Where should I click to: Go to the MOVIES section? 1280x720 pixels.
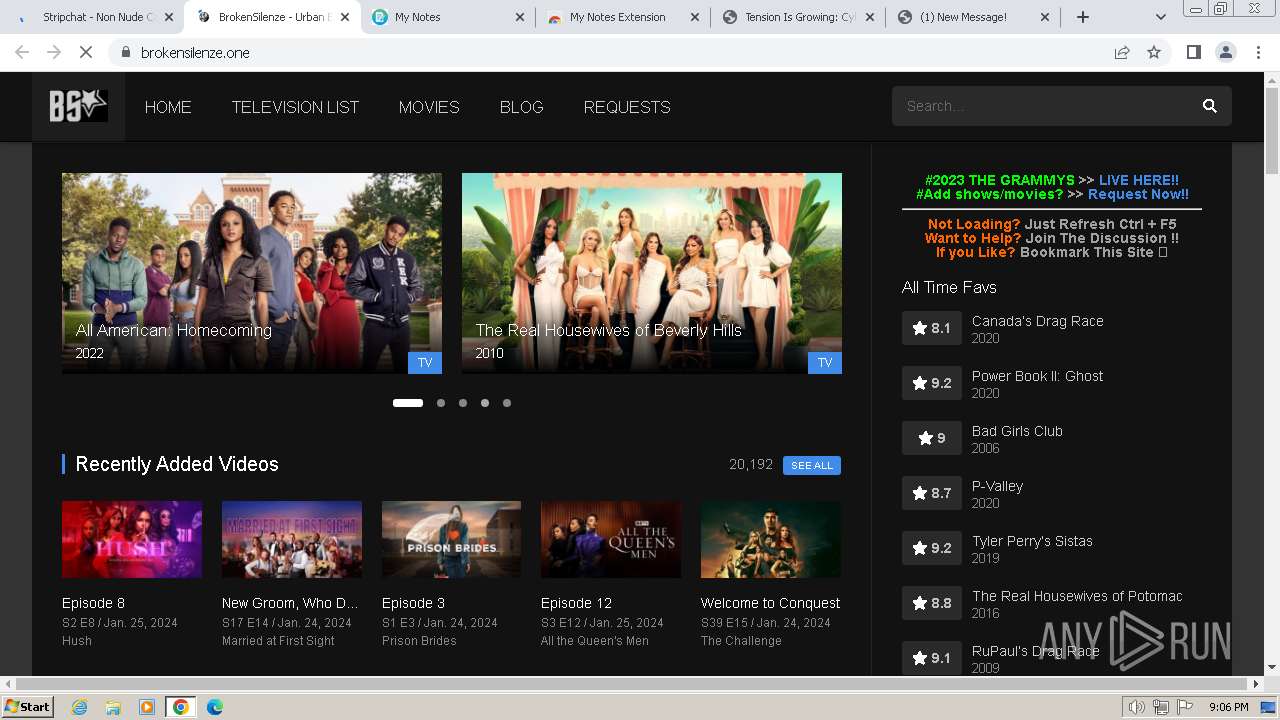pyautogui.click(x=429, y=107)
